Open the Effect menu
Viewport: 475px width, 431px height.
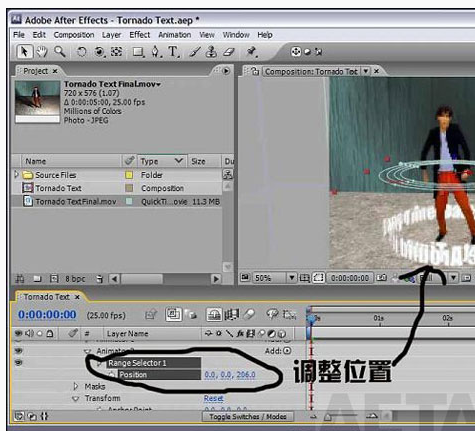point(140,35)
